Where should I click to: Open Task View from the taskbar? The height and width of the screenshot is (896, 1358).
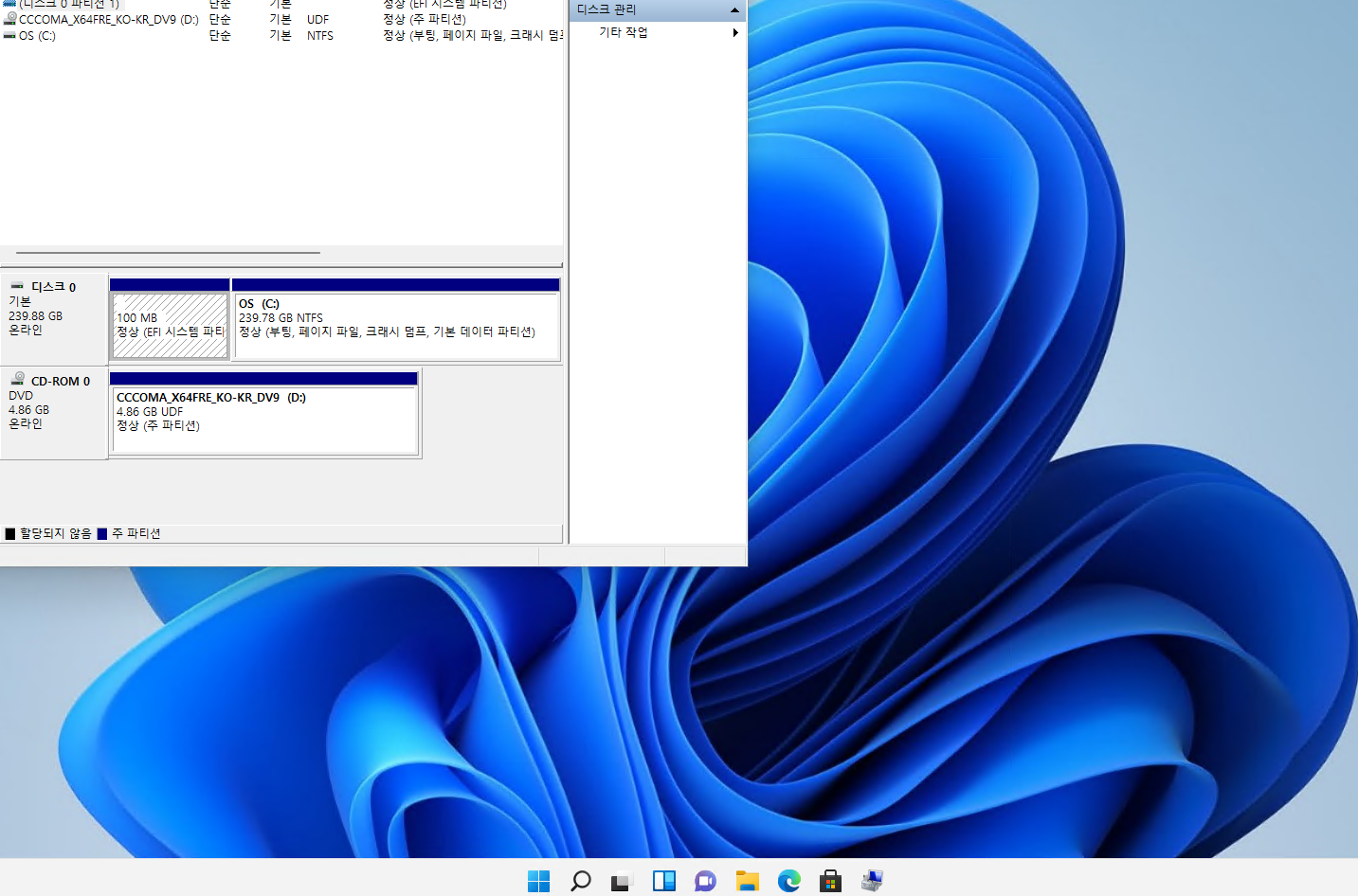[622, 882]
